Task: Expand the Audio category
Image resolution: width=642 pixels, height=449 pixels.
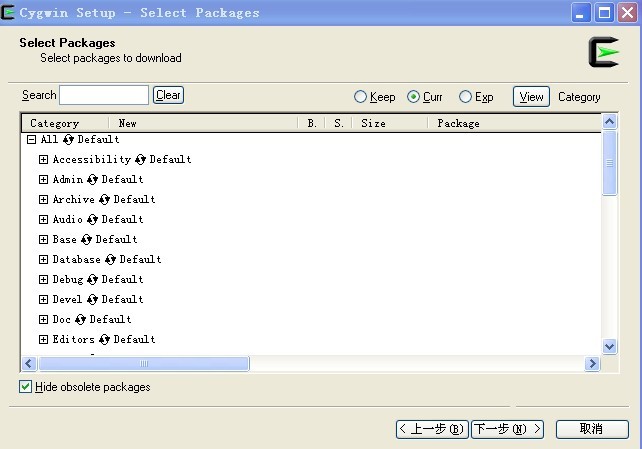Action: point(43,220)
